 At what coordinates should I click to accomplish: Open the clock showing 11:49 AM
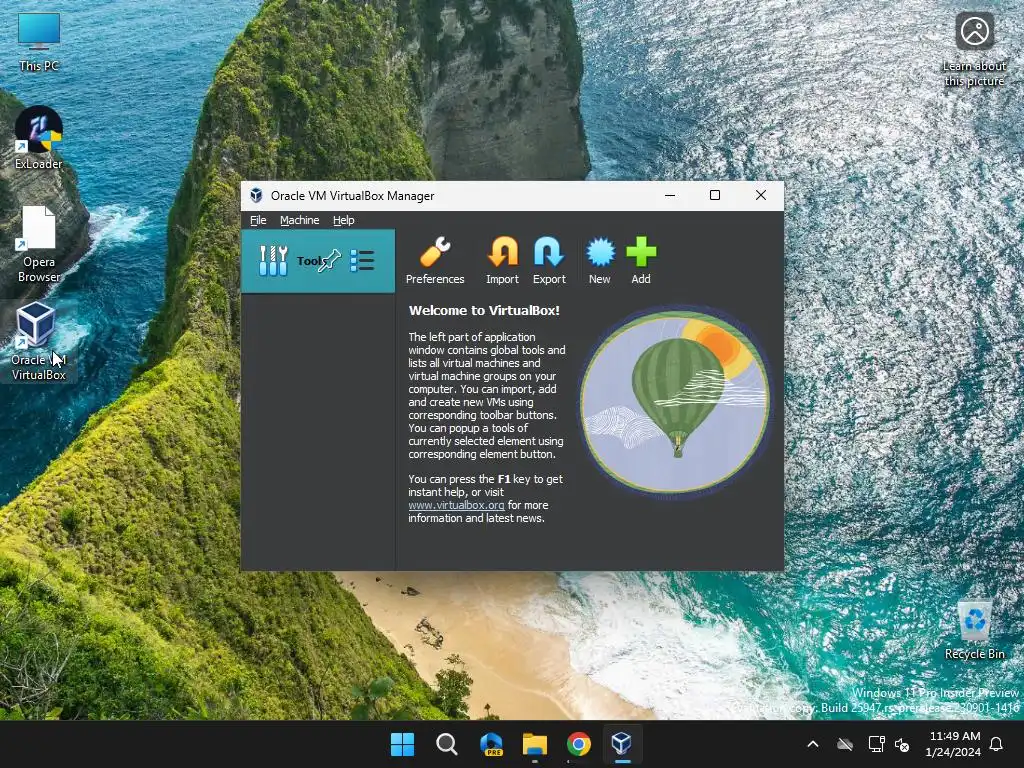pos(953,744)
